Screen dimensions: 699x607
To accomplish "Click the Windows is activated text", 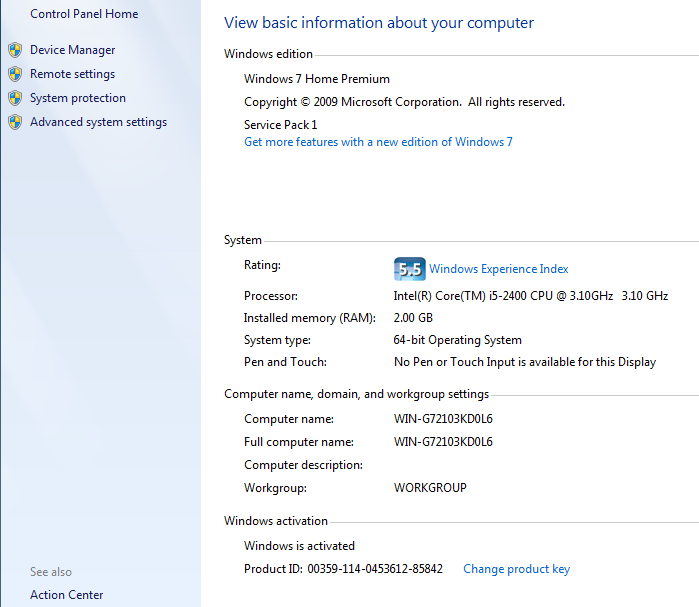I will (300, 546).
